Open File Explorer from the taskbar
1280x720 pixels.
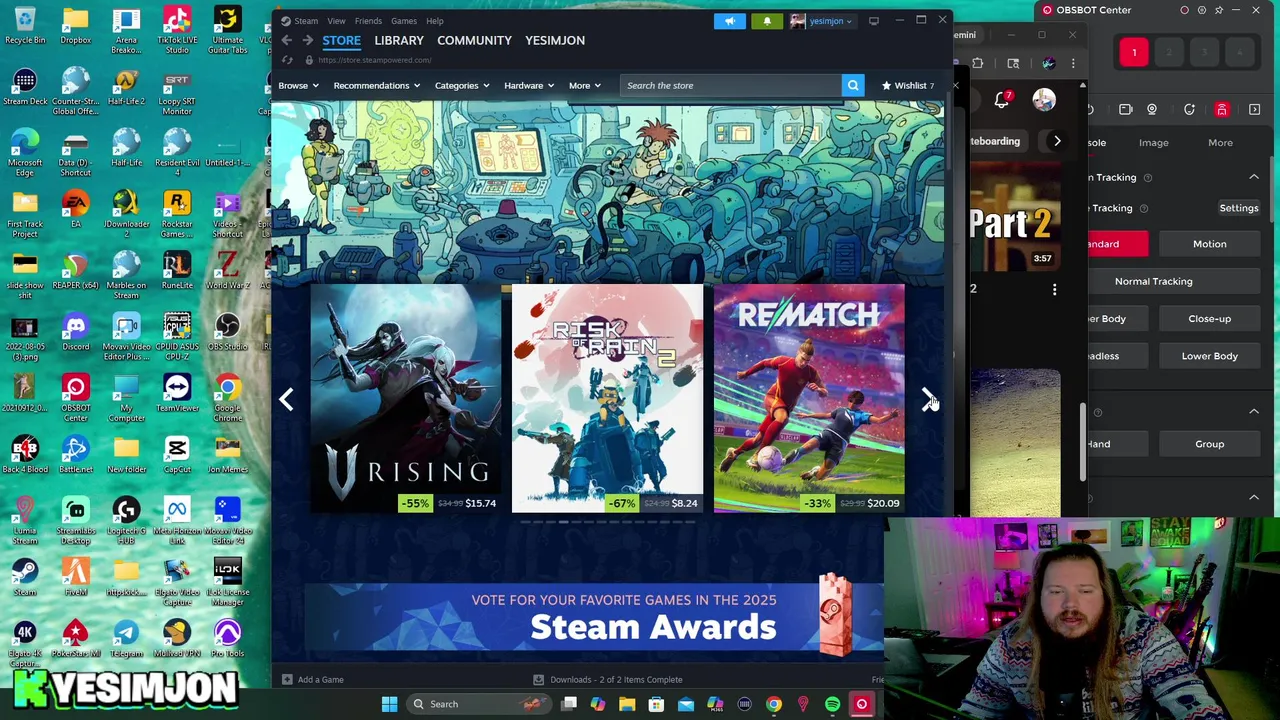[x=627, y=704]
